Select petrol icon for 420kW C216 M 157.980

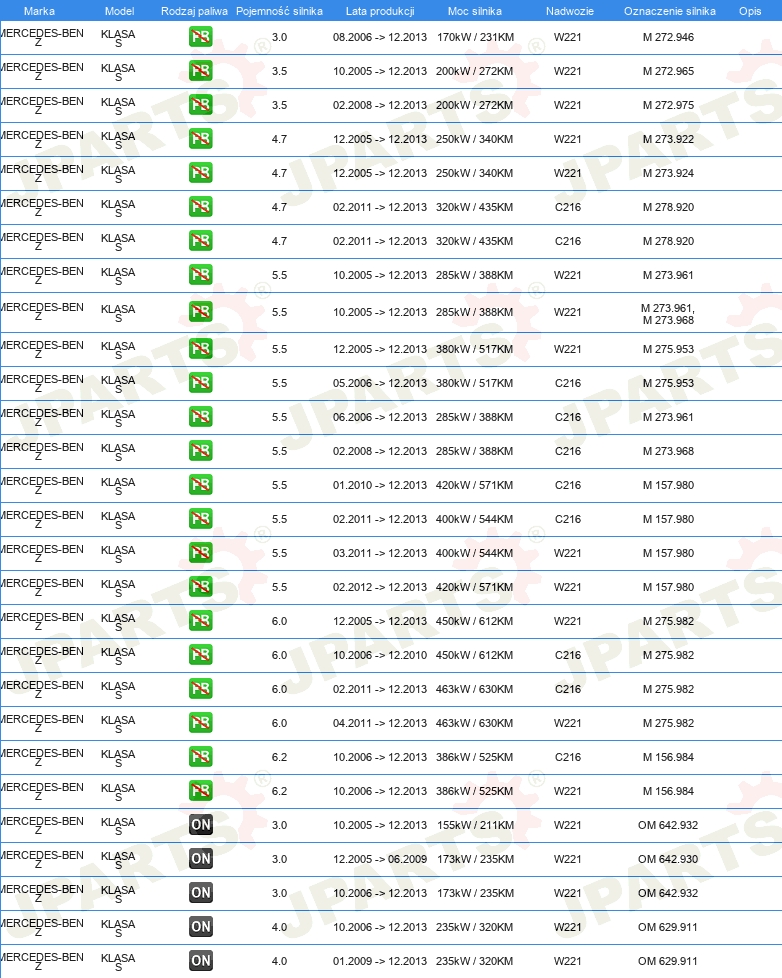[201, 485]
